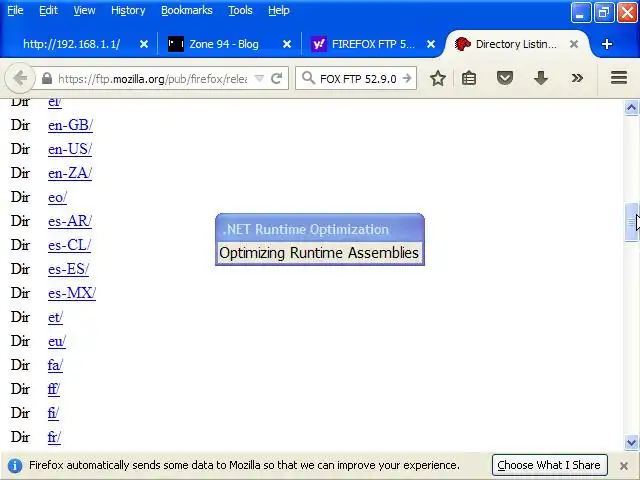Expand the toolbar overflow chevron
The image size is (640, 480).
click(577, 78)
